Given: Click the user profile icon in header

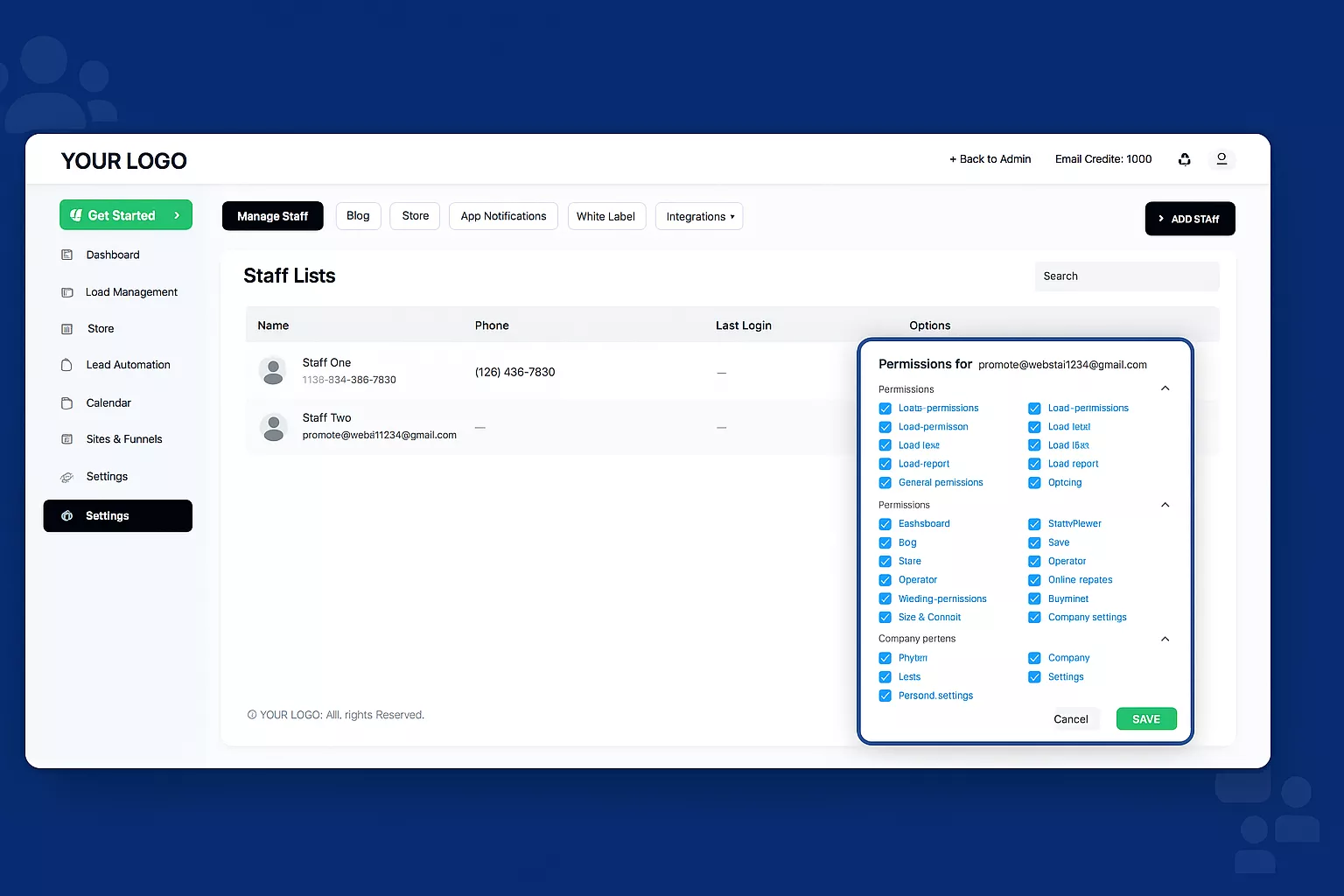Looking at the screenshot, I should (x=1221, y=159).
